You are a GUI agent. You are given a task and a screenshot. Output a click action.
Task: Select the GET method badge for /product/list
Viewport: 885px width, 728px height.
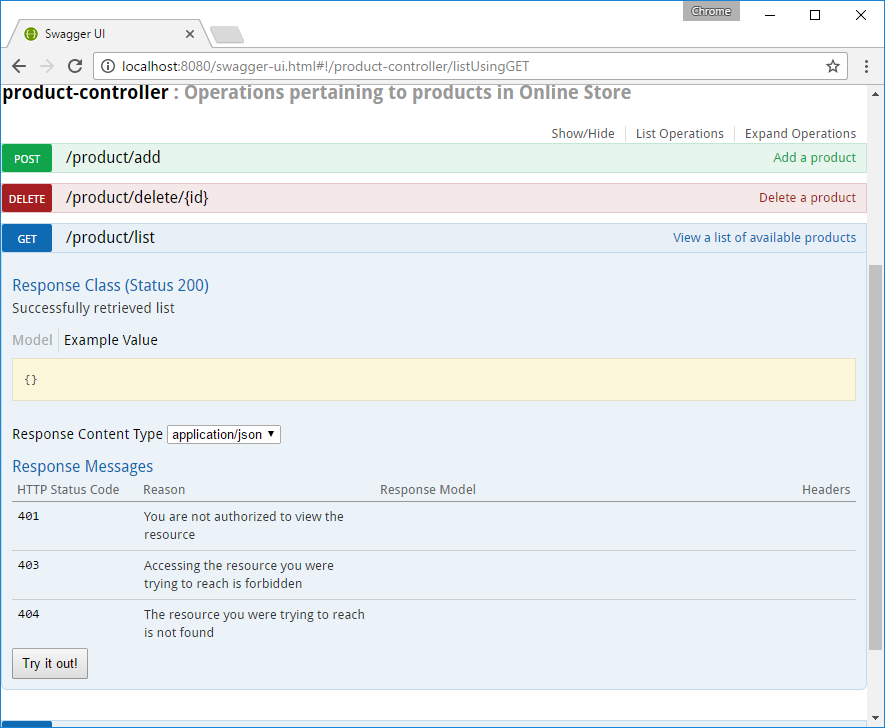point(26,238)
